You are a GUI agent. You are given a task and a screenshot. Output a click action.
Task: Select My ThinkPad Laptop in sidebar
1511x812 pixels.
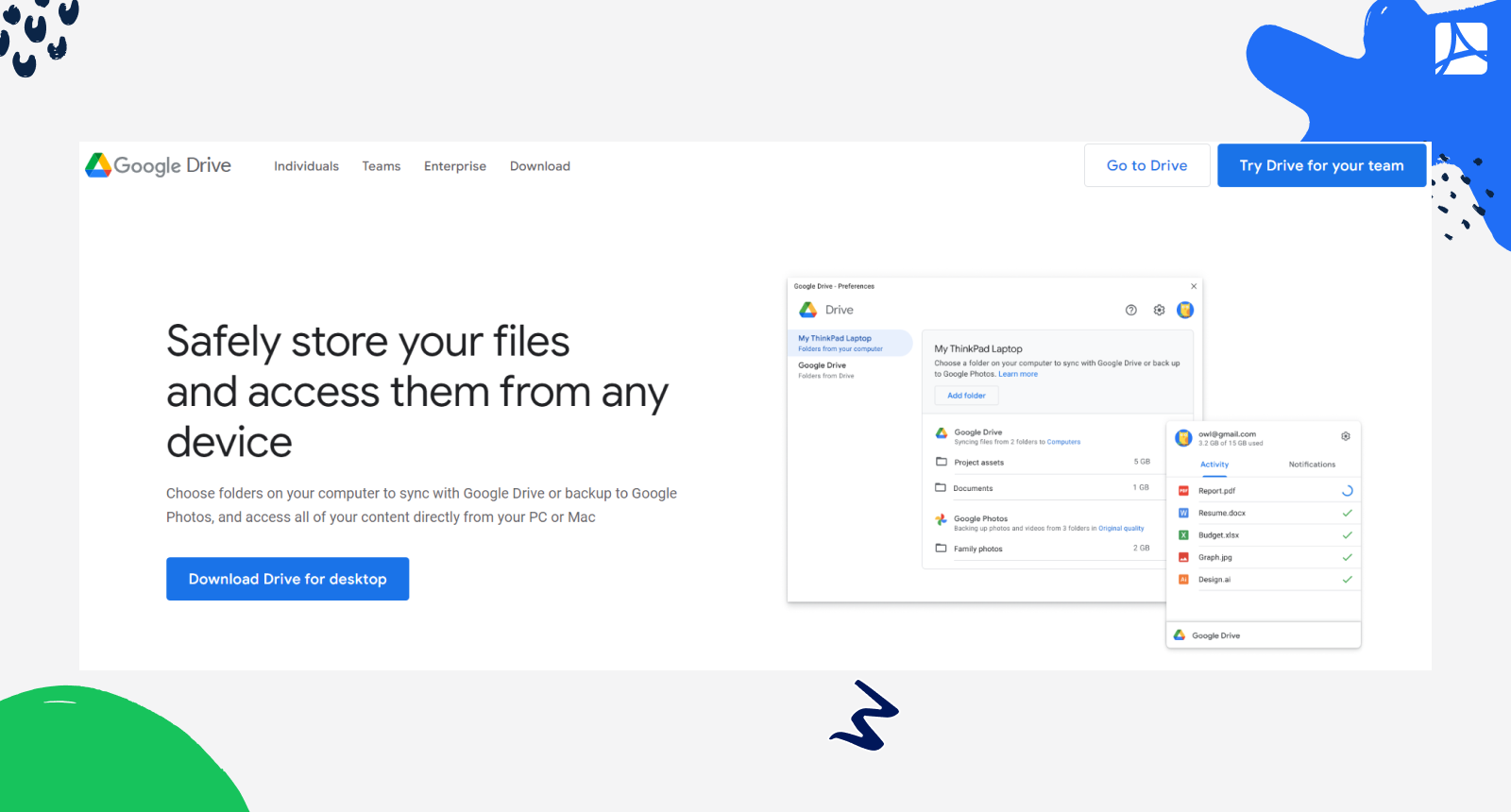849,343
